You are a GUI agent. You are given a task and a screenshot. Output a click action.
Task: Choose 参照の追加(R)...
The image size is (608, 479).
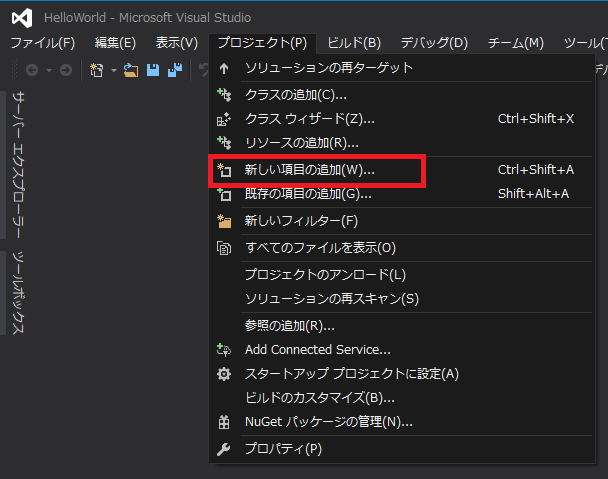tap(402, 325)
